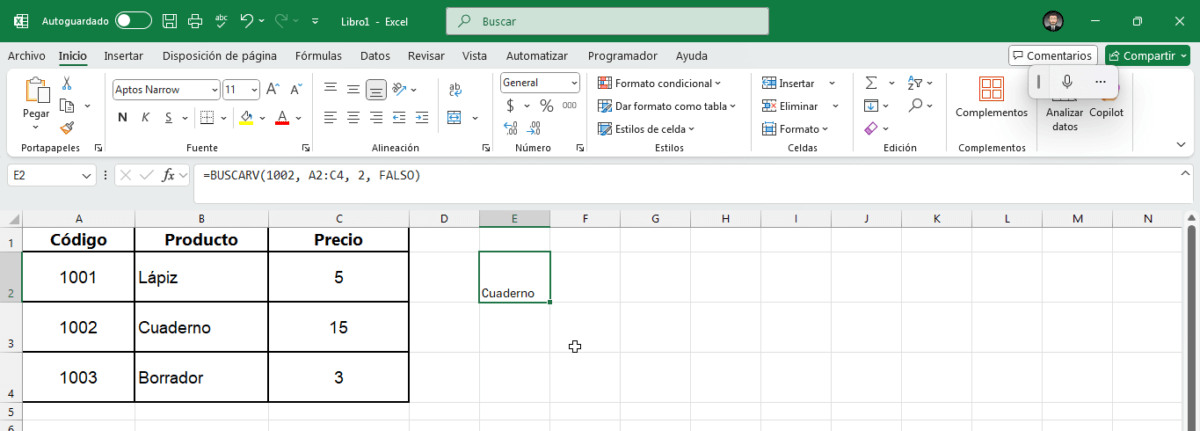Click the Combinar y centrar icon
This screenshot has width=1200, height=431.
(x=454, y=117)
